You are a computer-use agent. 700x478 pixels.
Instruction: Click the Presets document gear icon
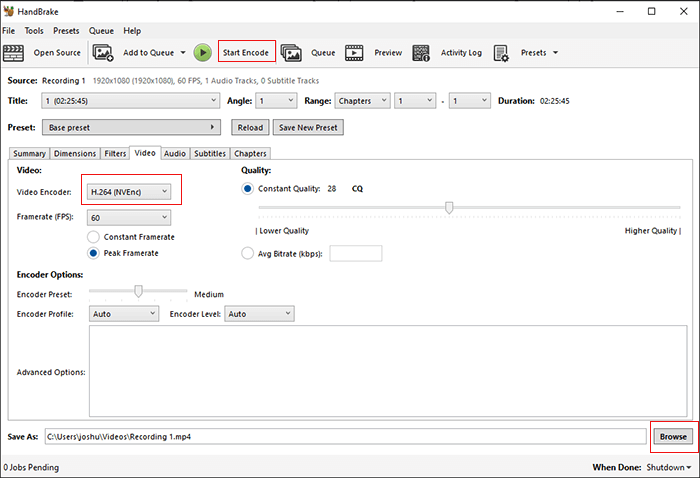pyautogui.click(x=501, y=53)
